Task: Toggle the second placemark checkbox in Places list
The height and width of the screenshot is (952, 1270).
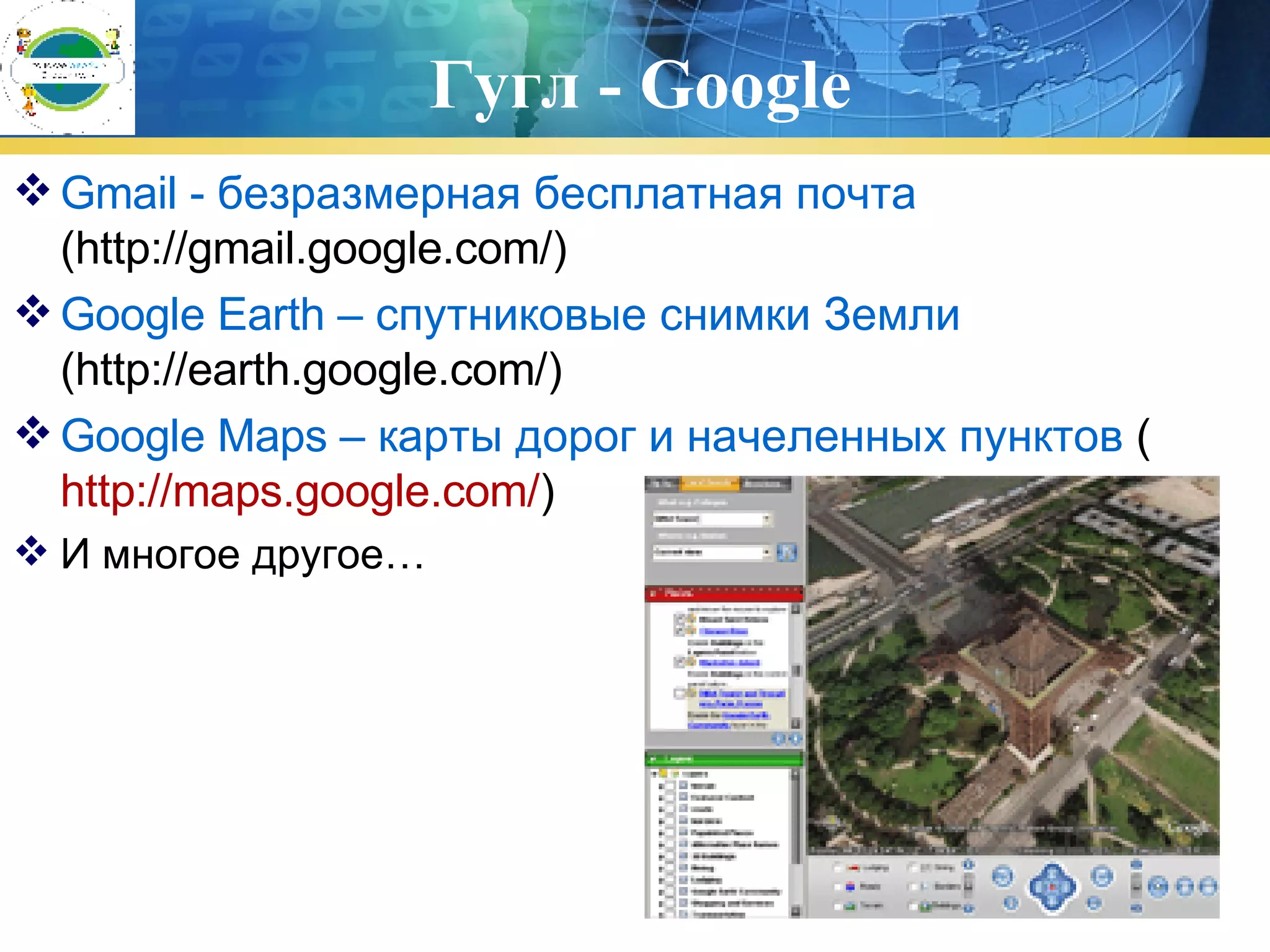Action: [x=680, y=631]
